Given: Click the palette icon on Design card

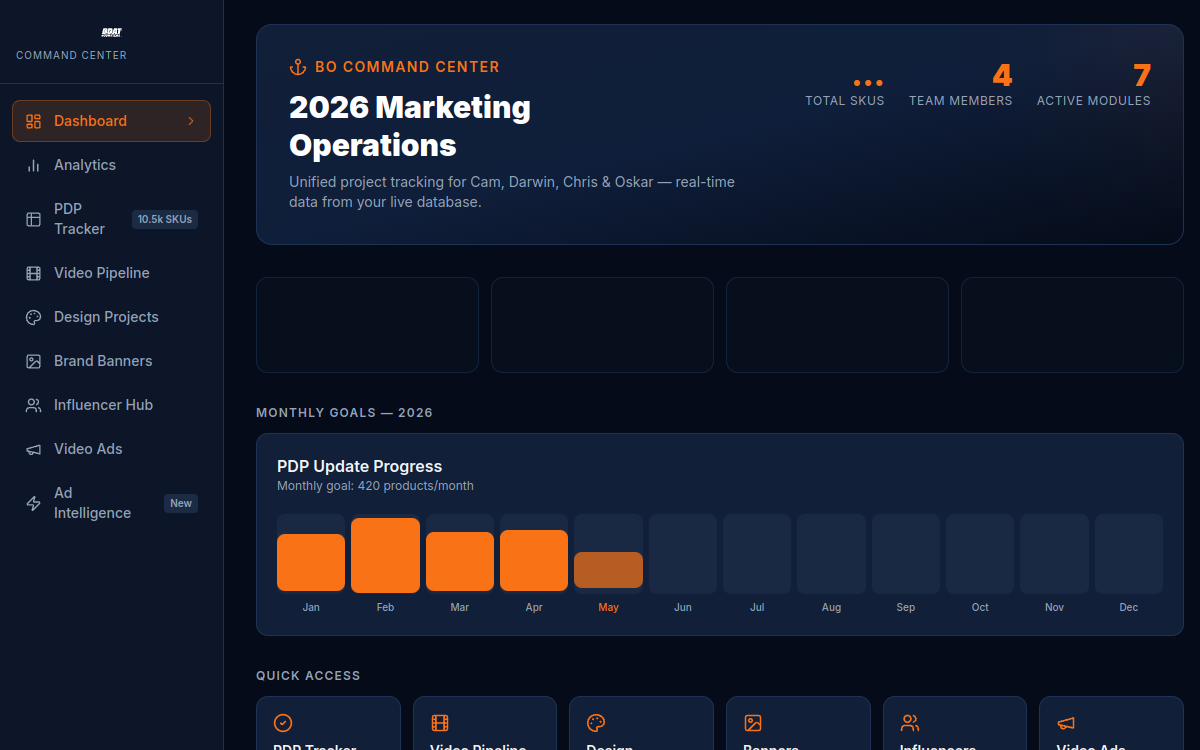Looking at the screenshot, I should pyautogui.click(x=596, y=723).
